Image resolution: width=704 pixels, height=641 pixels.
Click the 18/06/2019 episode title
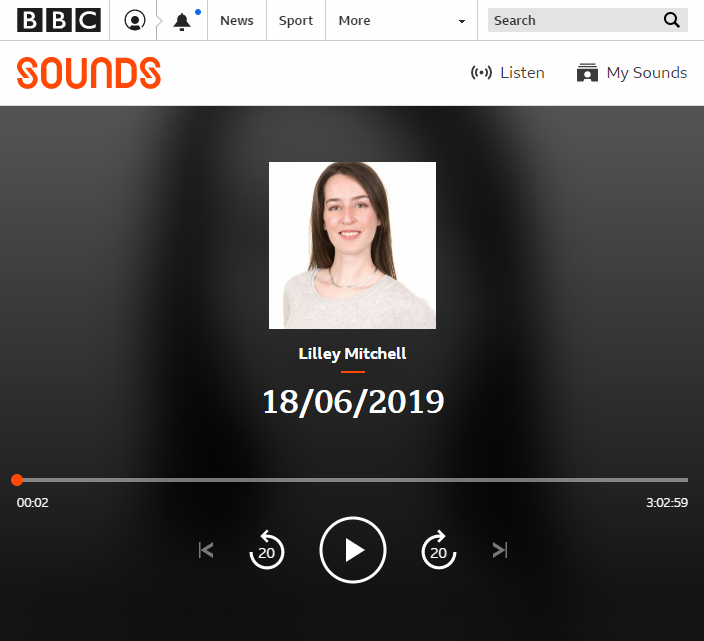[x=353, y=402]
